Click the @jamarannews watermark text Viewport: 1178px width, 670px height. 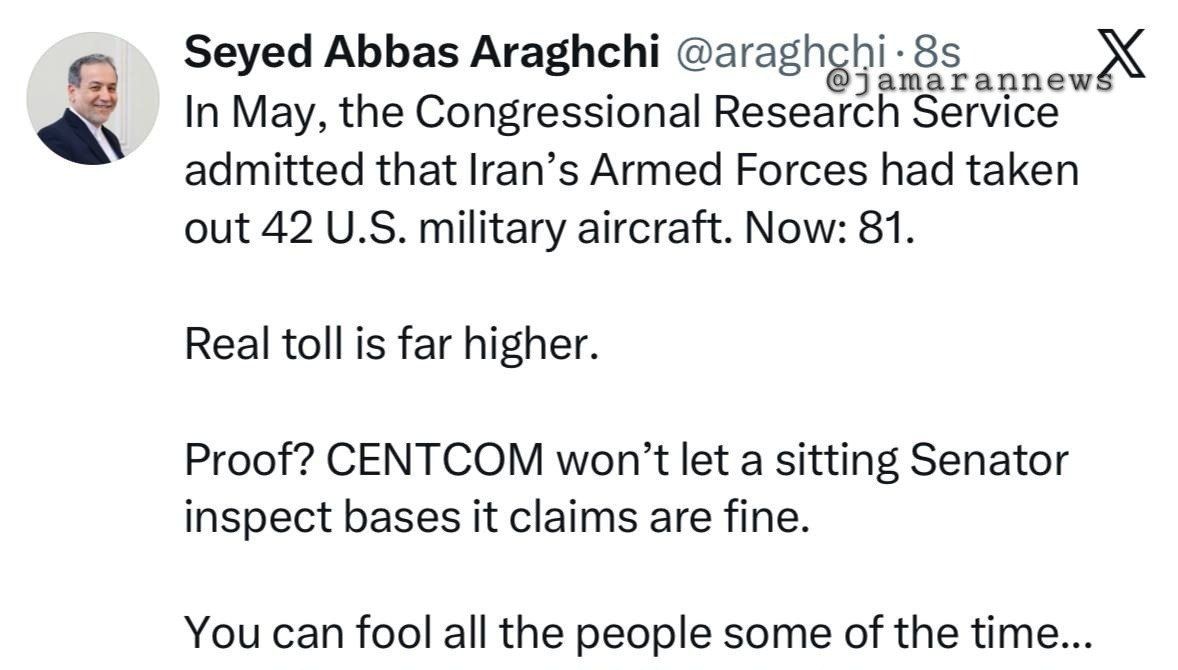(x=969, y=81)
